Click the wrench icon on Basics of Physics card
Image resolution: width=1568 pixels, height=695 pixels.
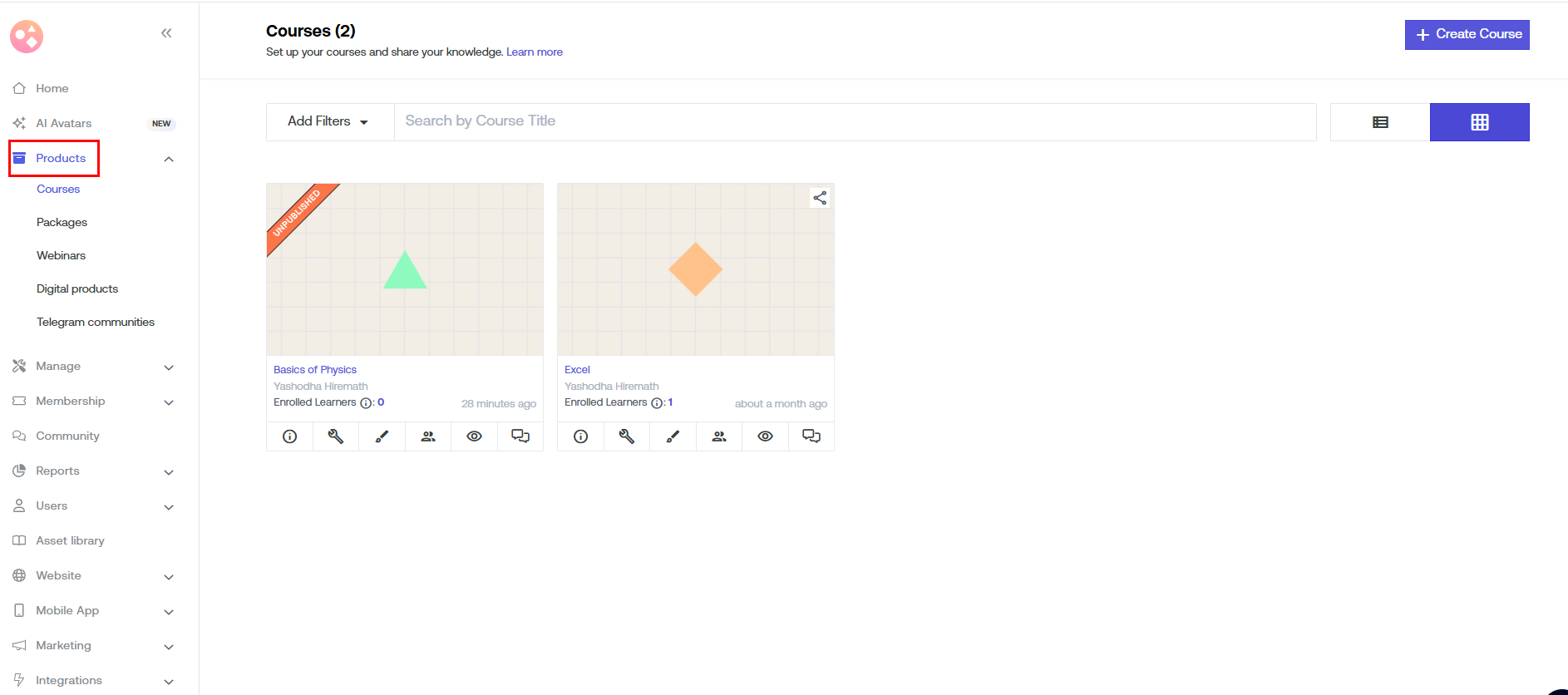(x=336, y=436)
